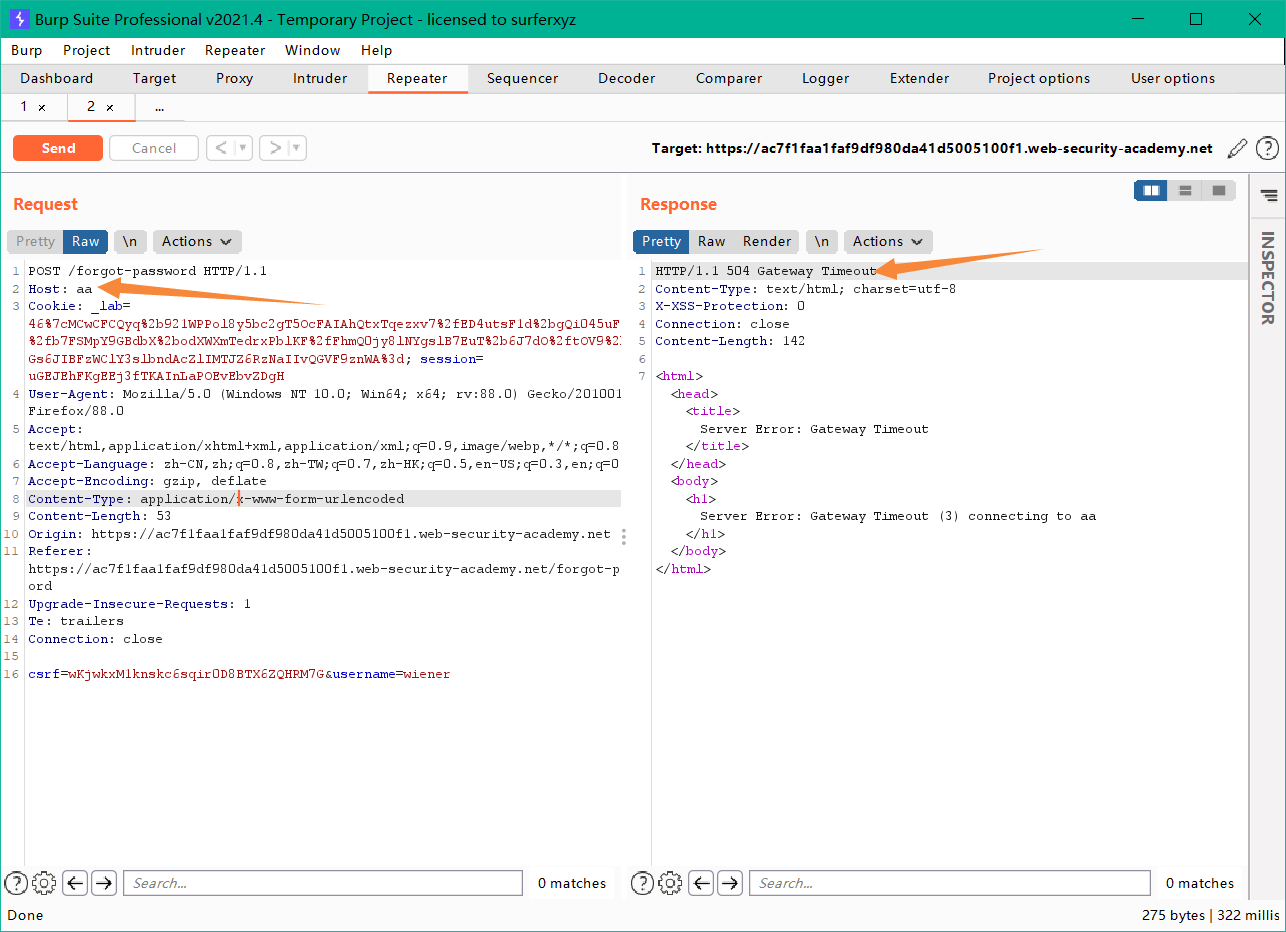
Task: Toggle response non-printable \n characters
Action: (x=822, y=241)
